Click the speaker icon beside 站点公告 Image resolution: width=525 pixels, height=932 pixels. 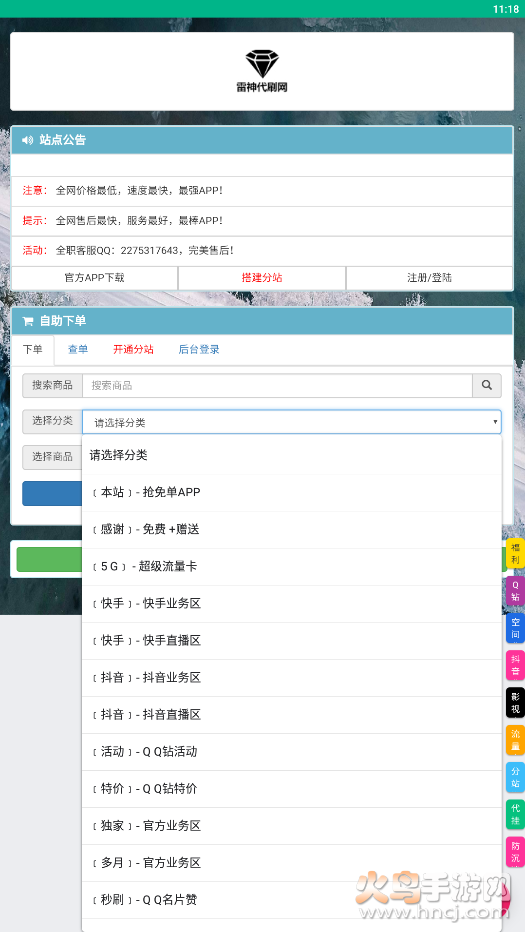[x=27, y=140]
